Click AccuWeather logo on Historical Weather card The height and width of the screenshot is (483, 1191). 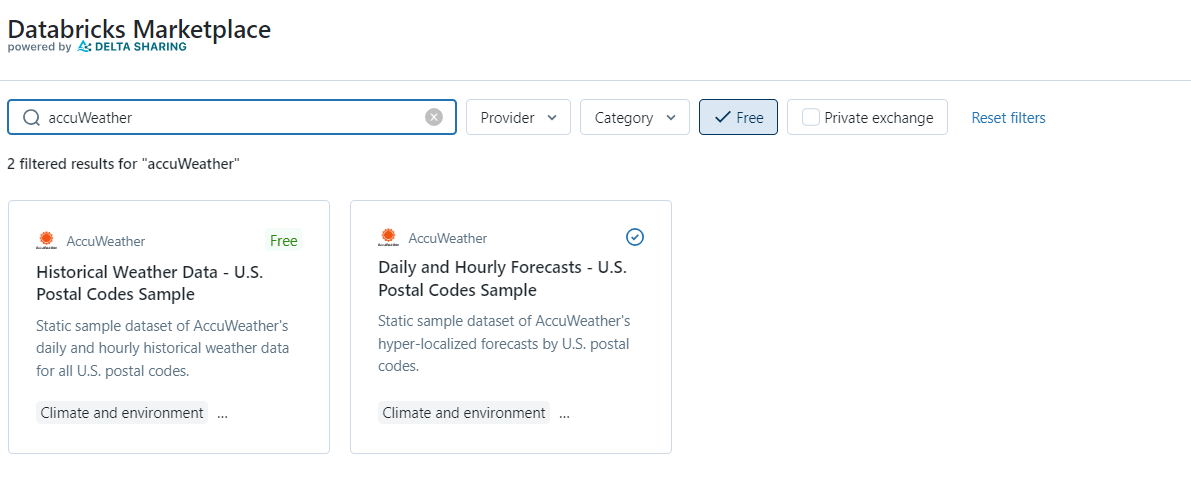pyautogui.click(x=47, y=241)
